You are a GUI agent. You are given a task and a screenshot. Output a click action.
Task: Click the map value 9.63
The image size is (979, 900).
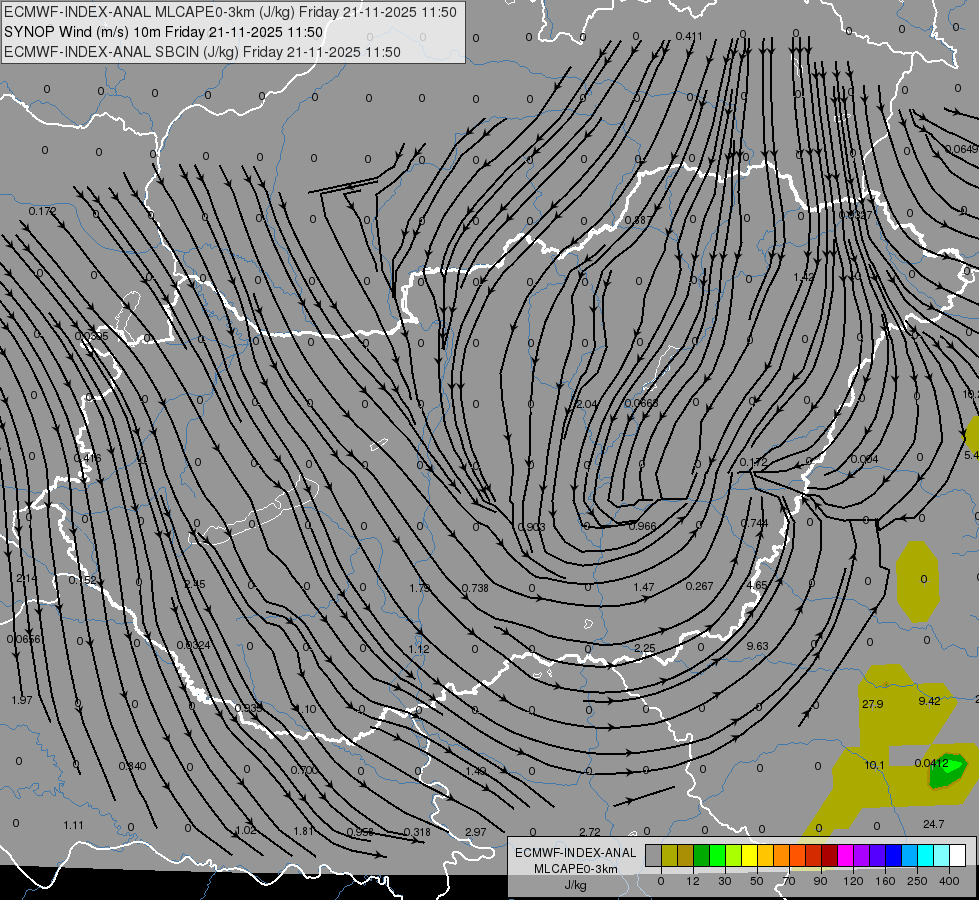(757, 646)
